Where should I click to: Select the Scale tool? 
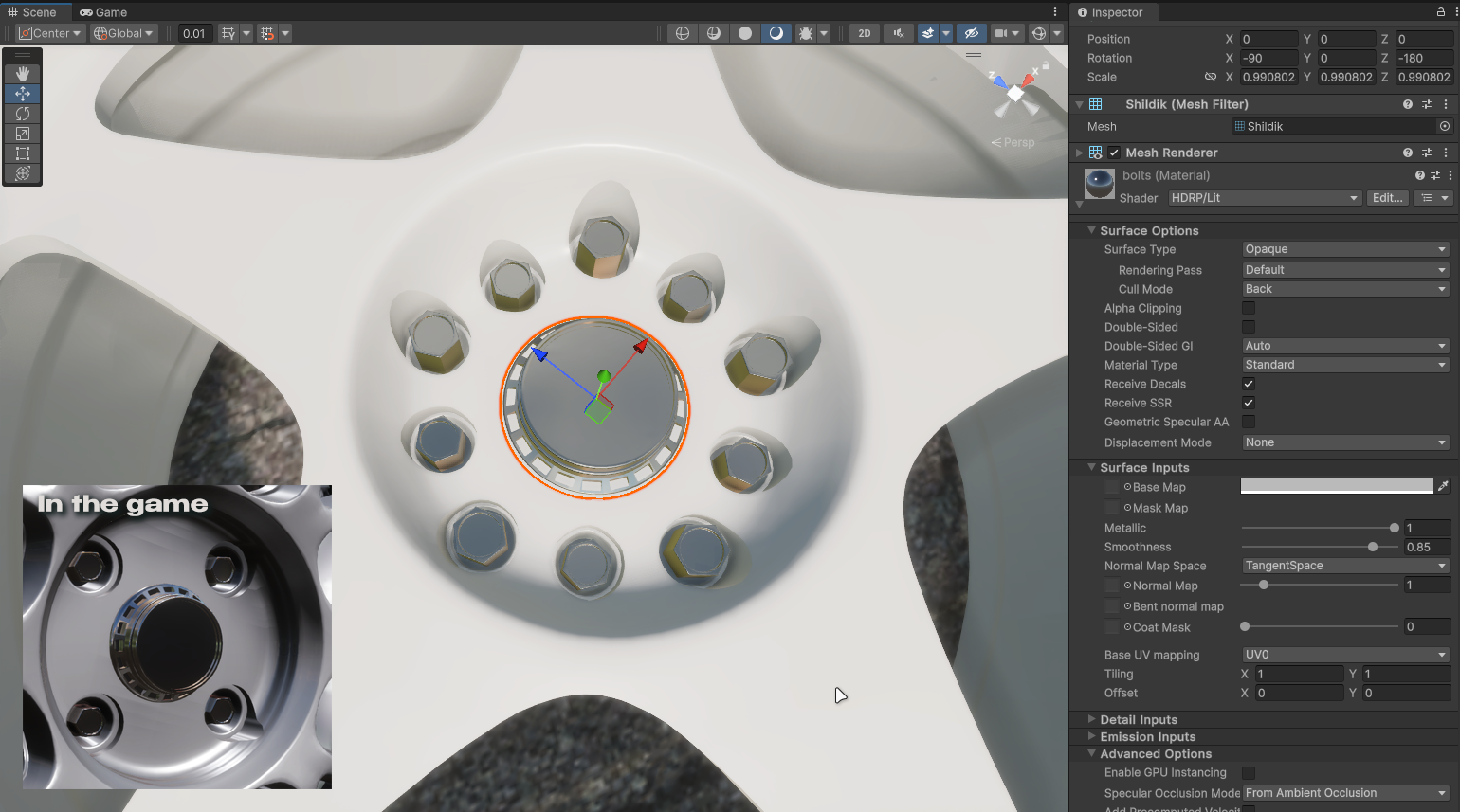(23, 134)
